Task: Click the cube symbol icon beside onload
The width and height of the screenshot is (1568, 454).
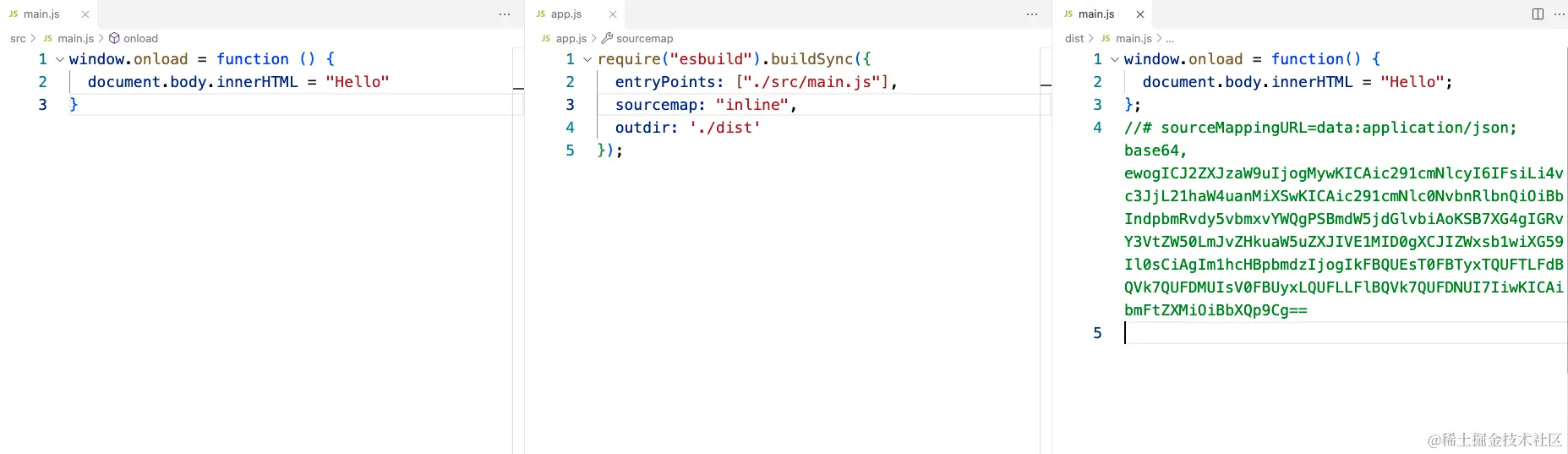Action: click(114, 39)
